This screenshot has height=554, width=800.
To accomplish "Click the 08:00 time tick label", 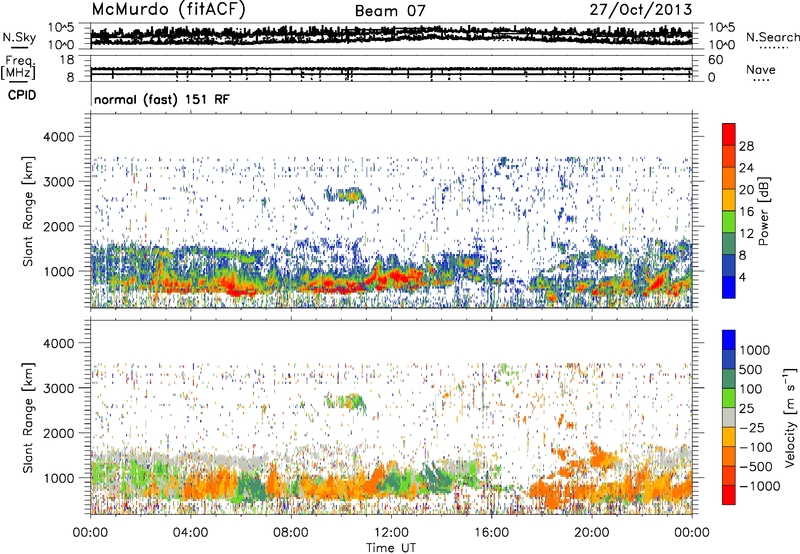I will [290, 533].
